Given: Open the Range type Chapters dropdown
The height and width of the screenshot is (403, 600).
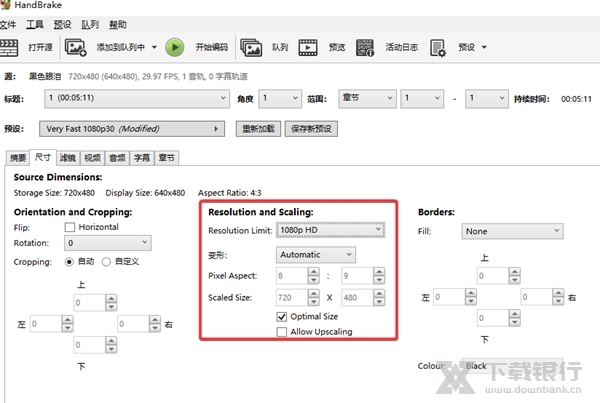Looking at the screenshot, I should click(x=367, y=99).
